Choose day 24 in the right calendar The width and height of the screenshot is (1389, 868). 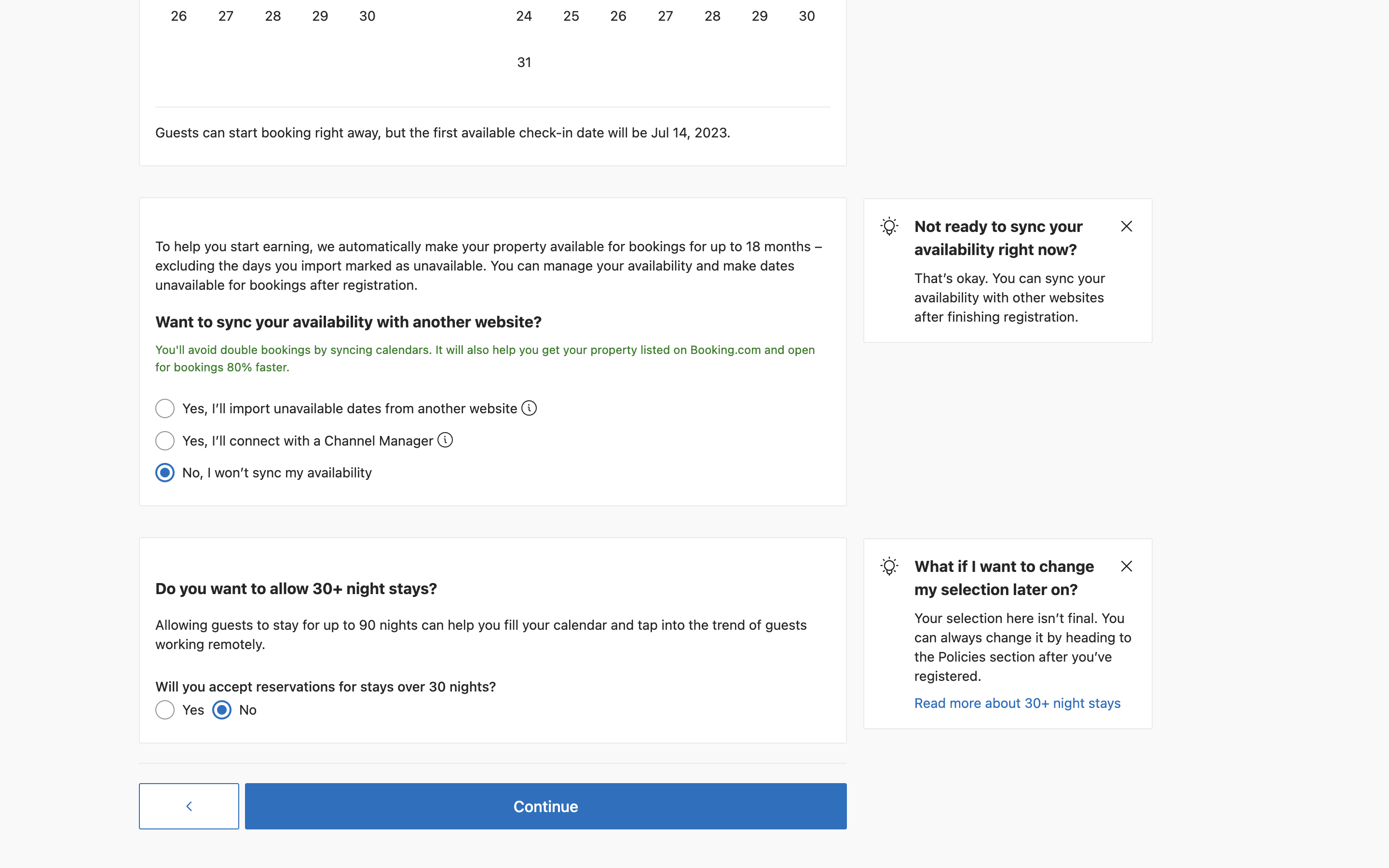click(x=524, y=16)
